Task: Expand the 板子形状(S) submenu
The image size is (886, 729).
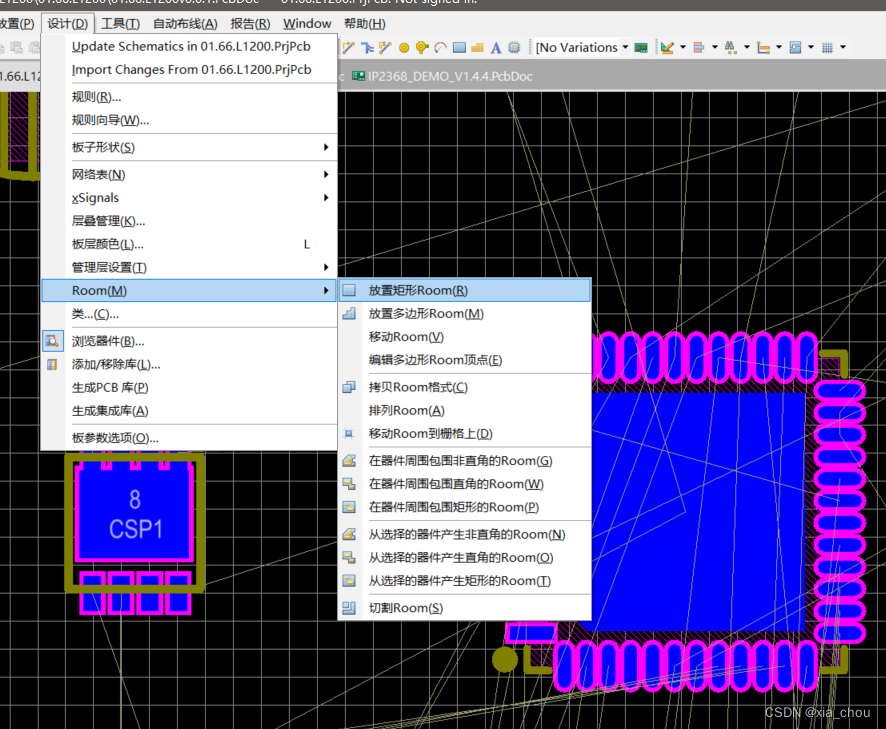Action: [189, 147]
